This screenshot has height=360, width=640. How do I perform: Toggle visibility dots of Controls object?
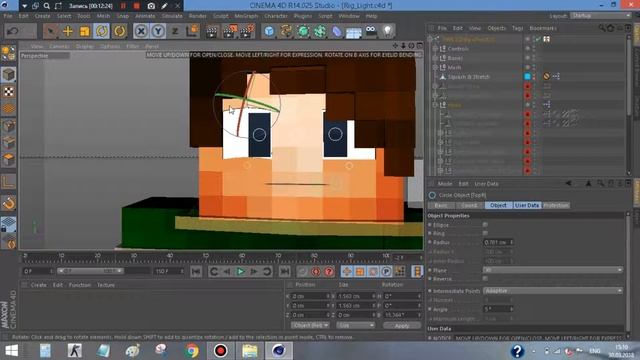point(534,49)
